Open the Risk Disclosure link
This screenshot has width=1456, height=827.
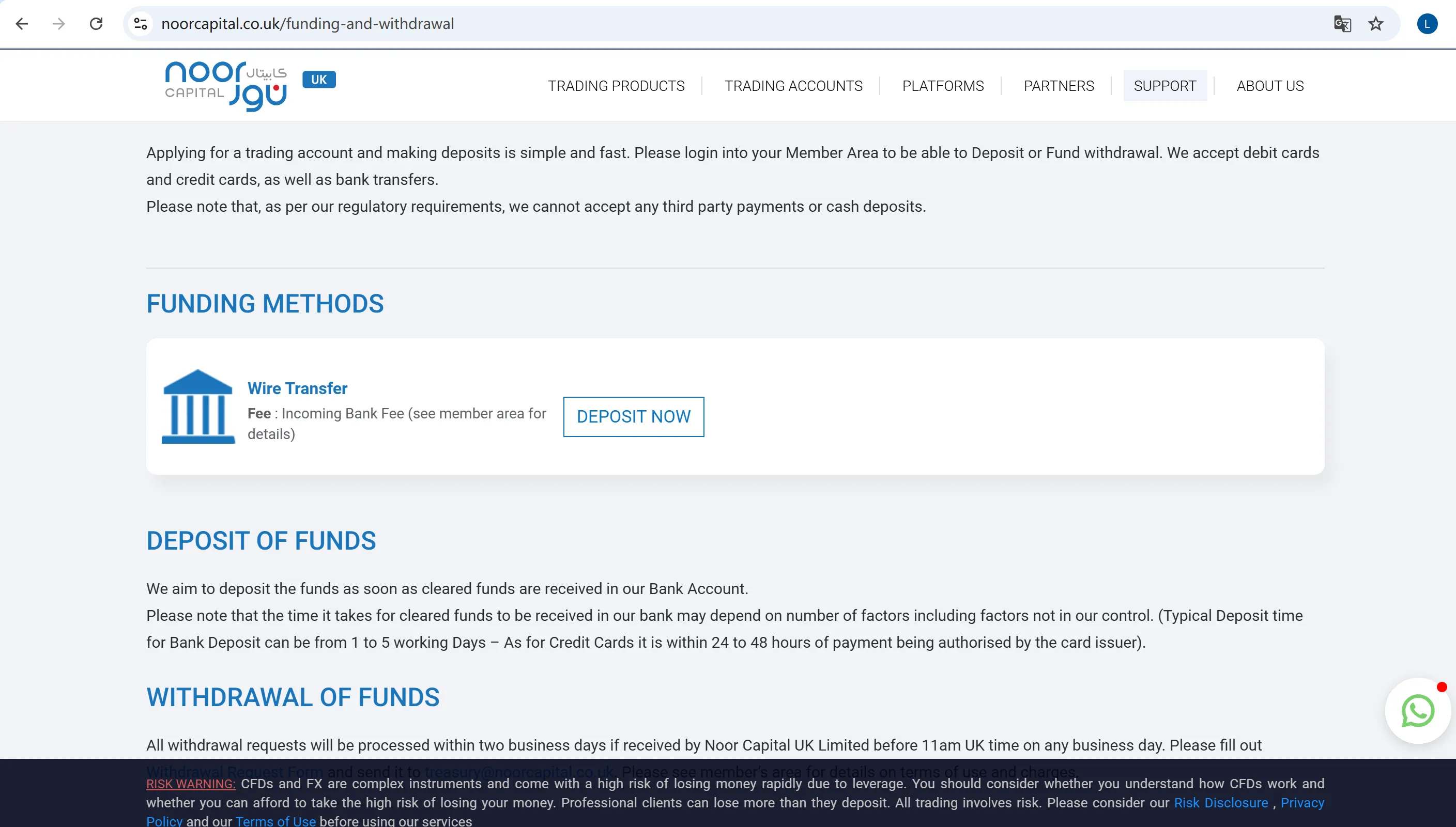tap(1221, 803)
